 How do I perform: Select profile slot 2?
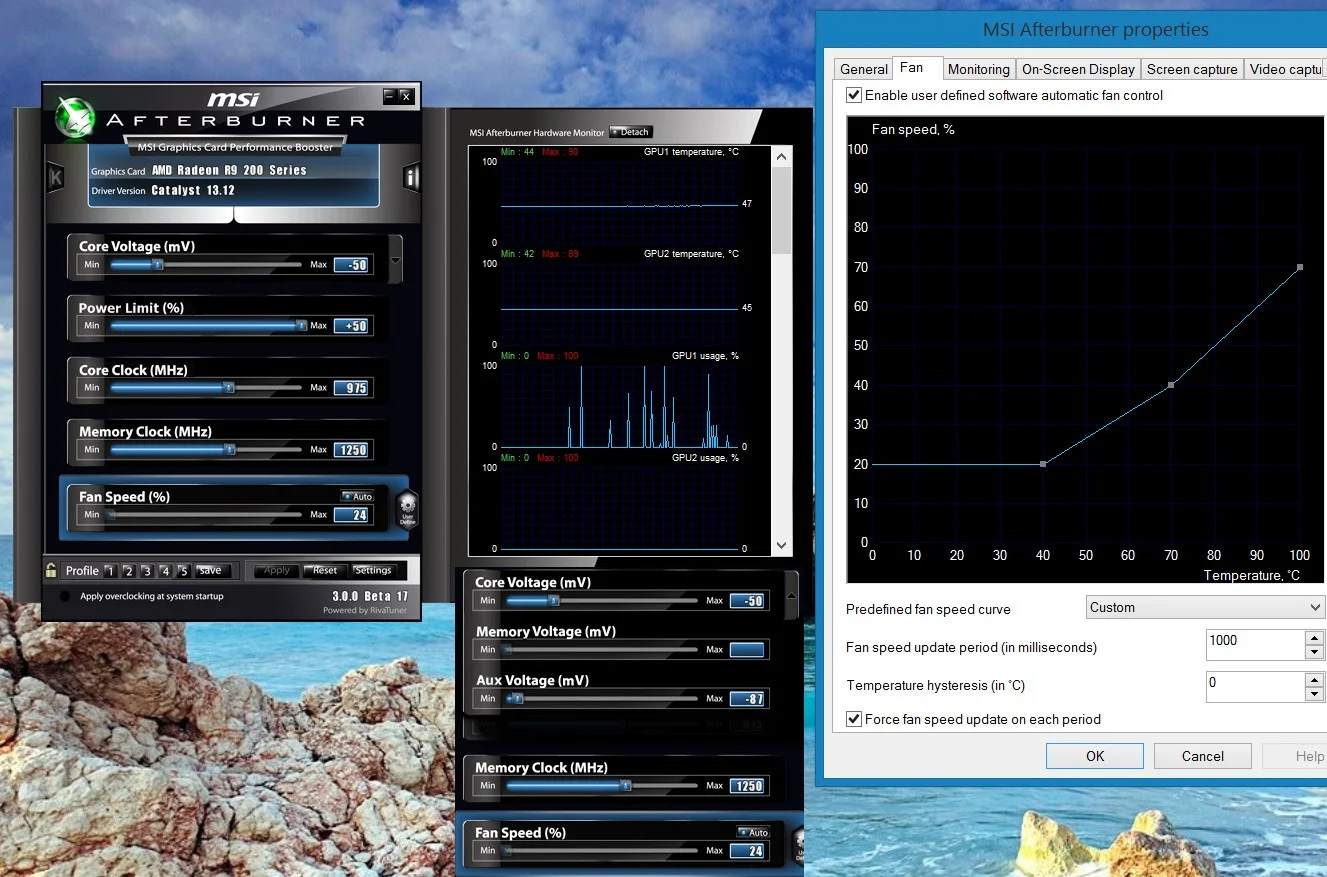128,571
